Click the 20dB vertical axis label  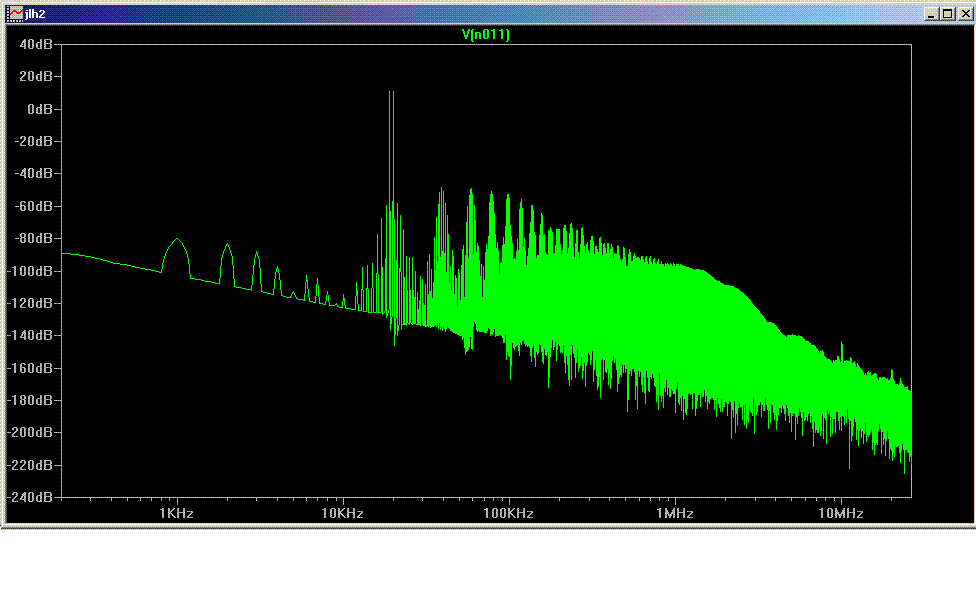coord(37,76)
